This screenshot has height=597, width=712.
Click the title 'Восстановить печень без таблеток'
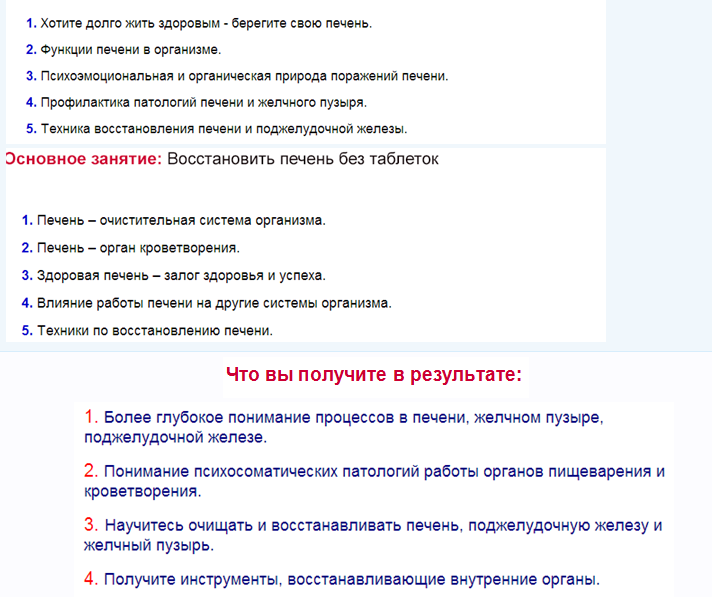(x=303, y=159)
